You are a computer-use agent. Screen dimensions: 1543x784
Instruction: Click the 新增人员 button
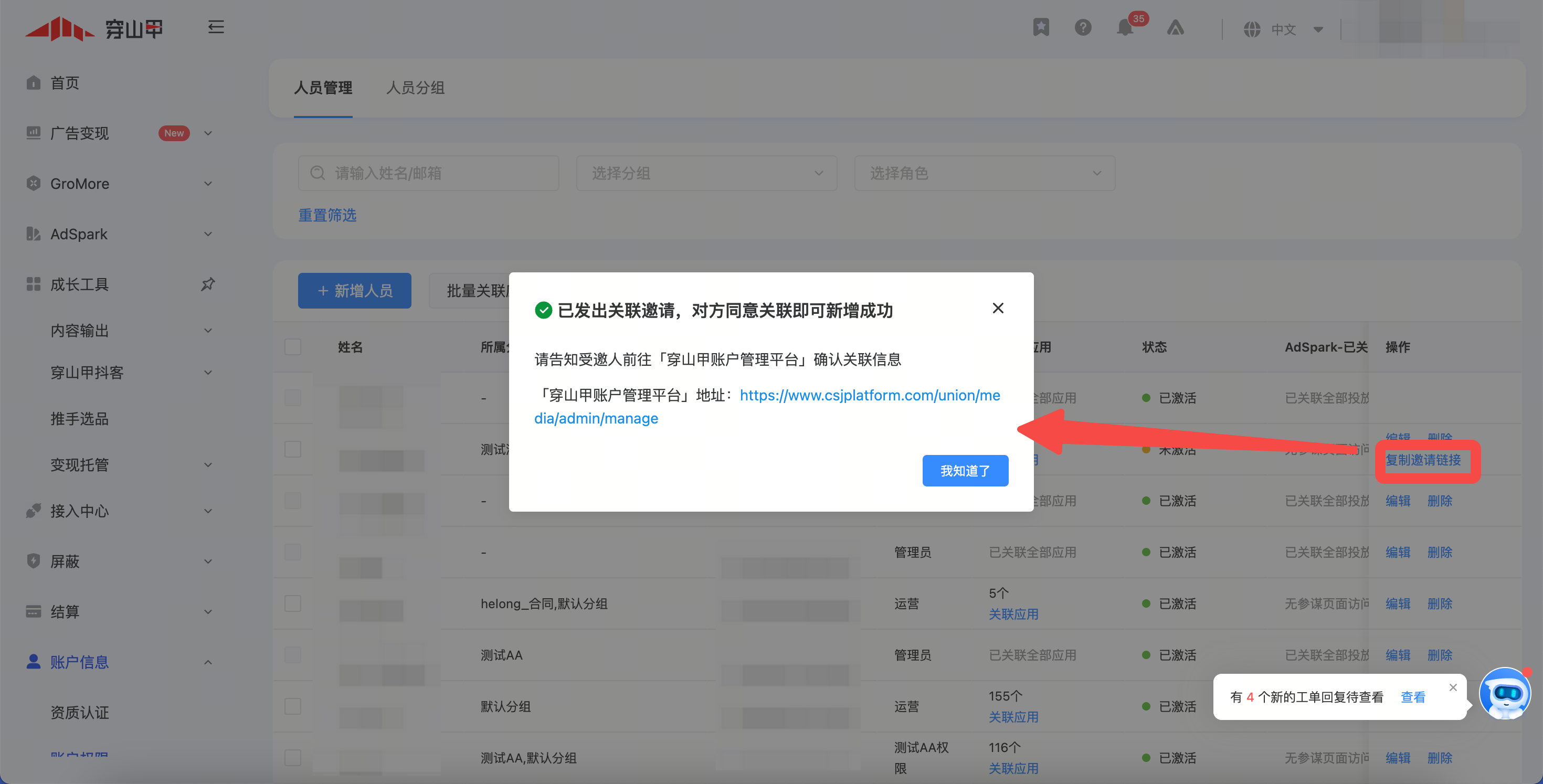coord(355,291)
